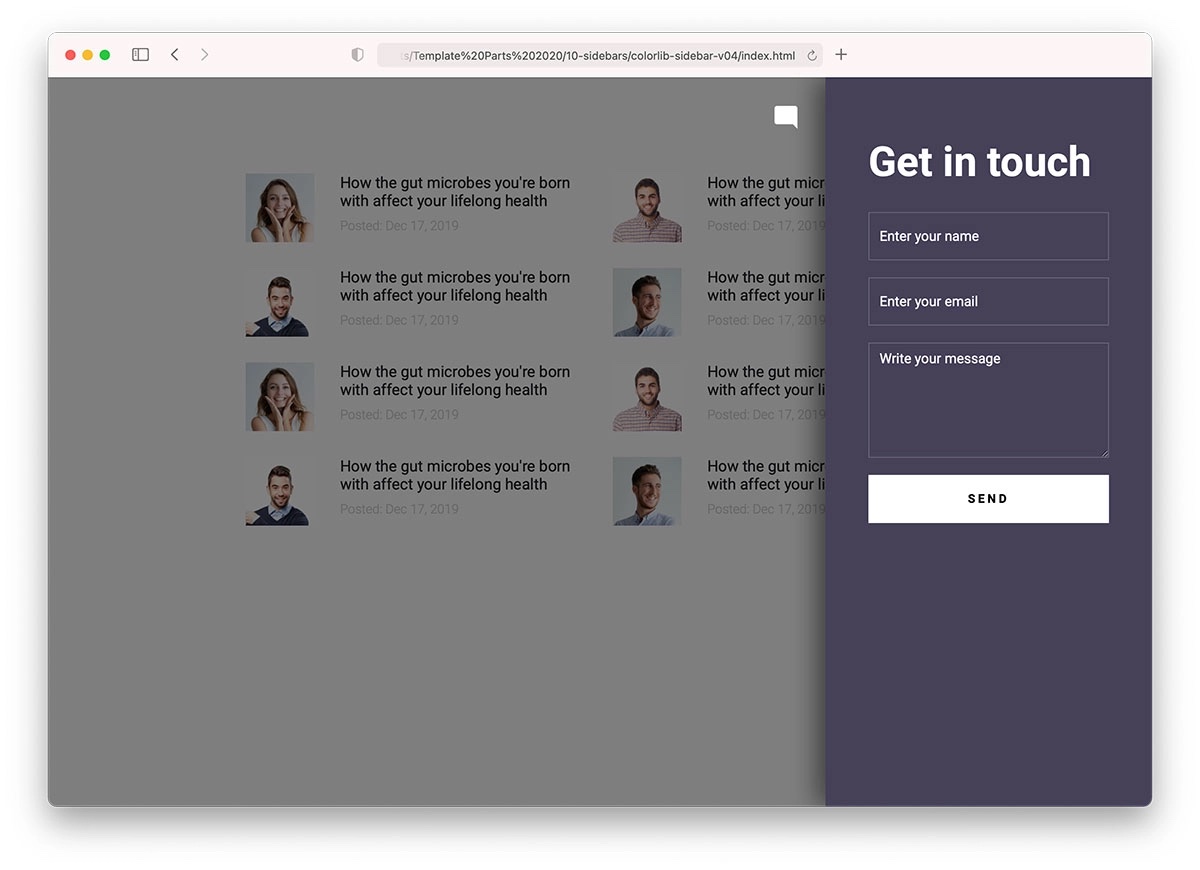Viewport: 1200px width, 870px height.
Task: Open the bottommost bearded man in vest thumbnail
Action: pos(280,491)
